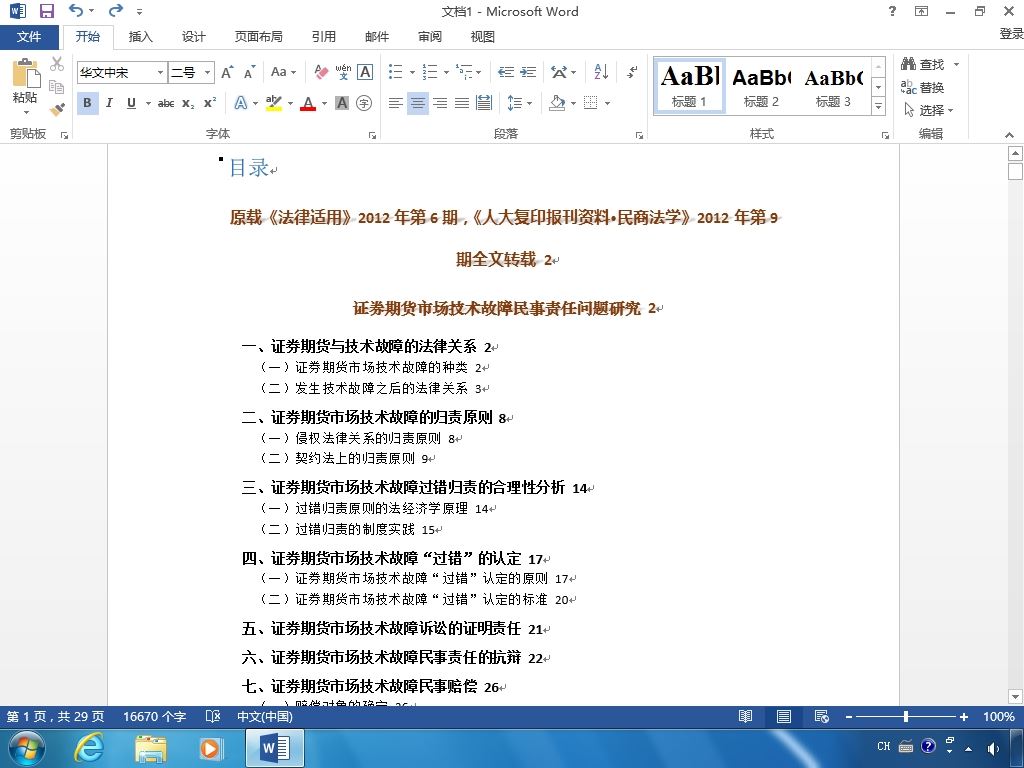The width and height of the screenshot is (1024, 768).
Task: Apply subscript formatting
Action: pyautogui.click(x=188, y=103)
